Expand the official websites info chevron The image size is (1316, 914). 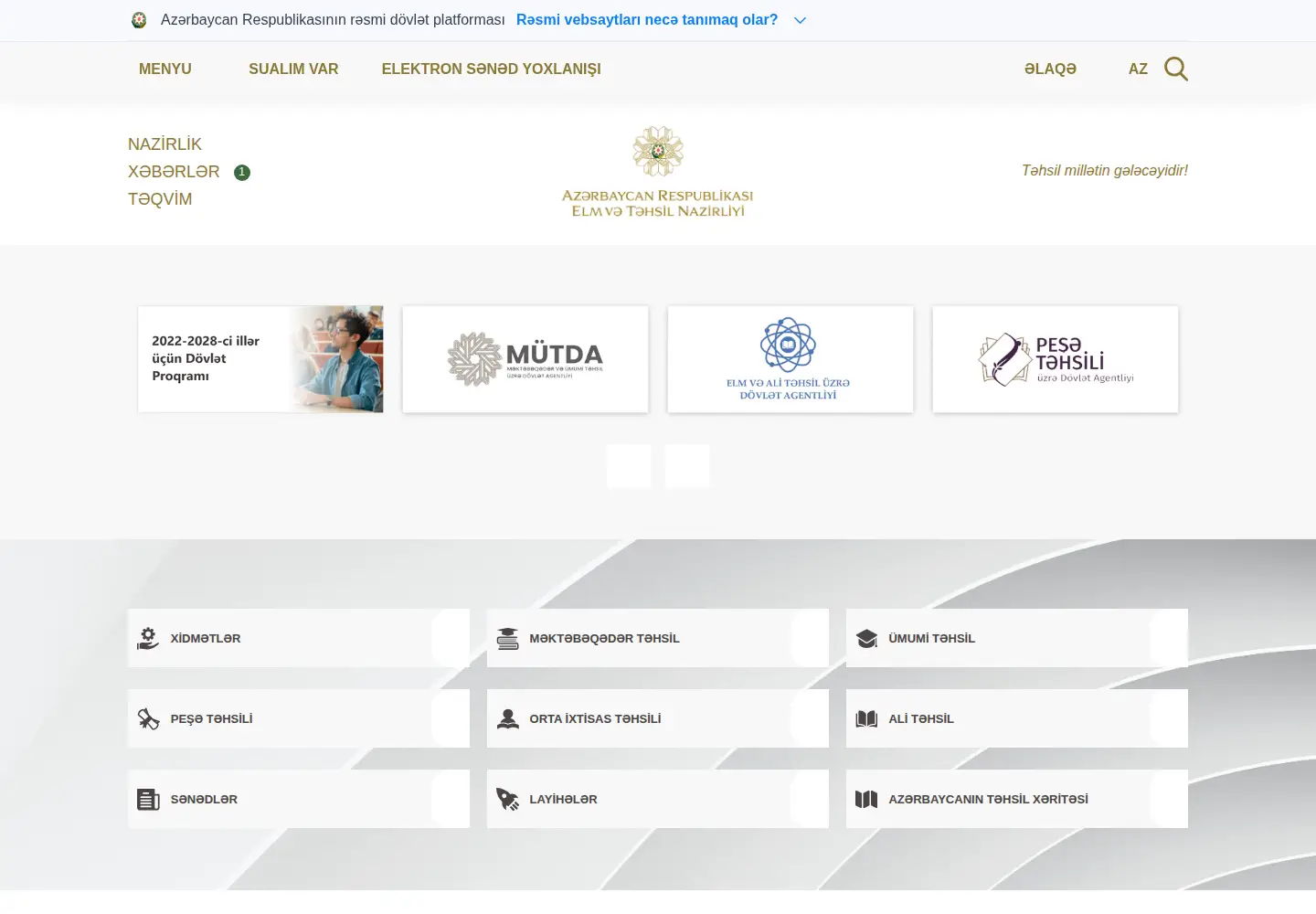[801, 20]
